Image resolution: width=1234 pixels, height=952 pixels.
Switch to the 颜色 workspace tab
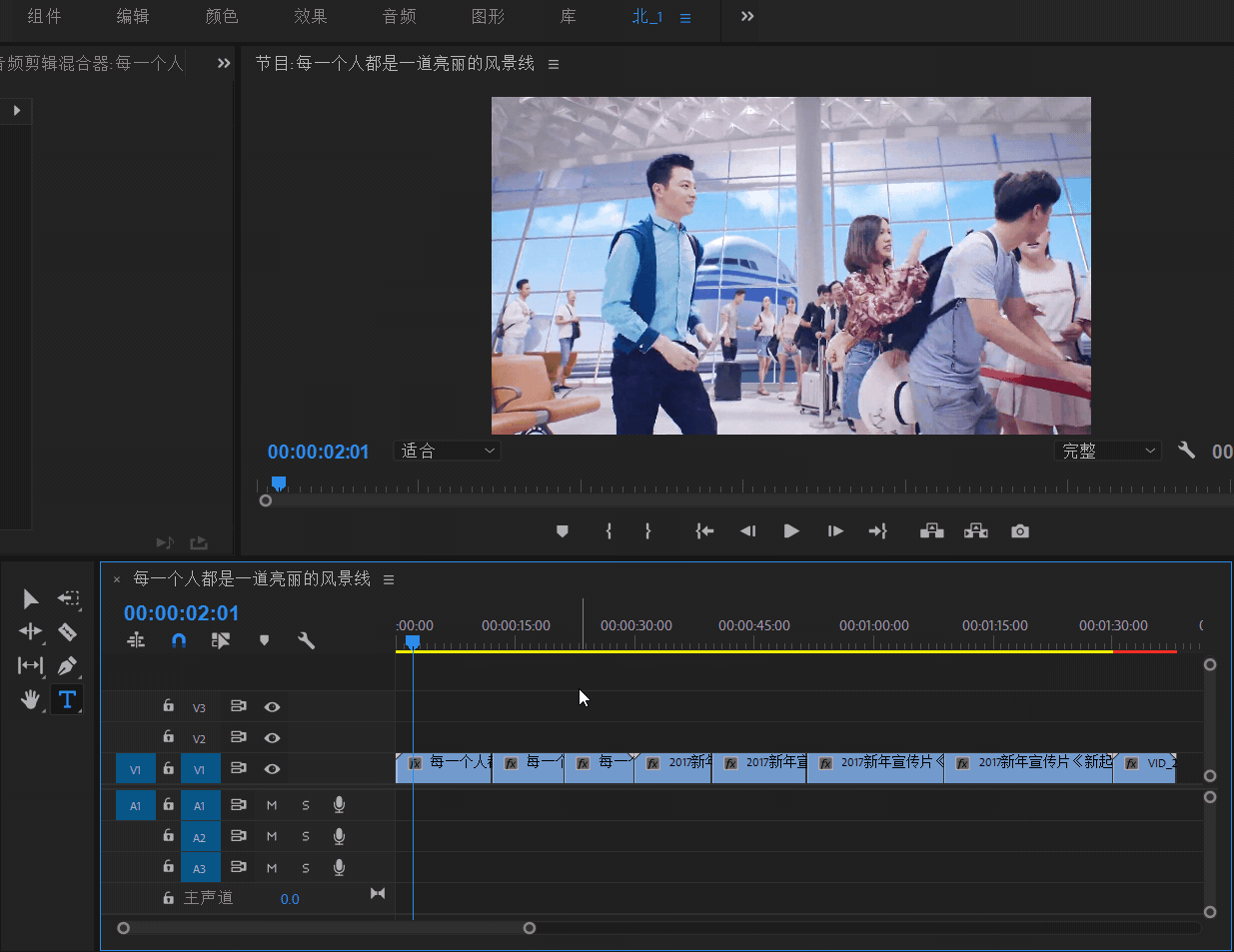[222, 17]
